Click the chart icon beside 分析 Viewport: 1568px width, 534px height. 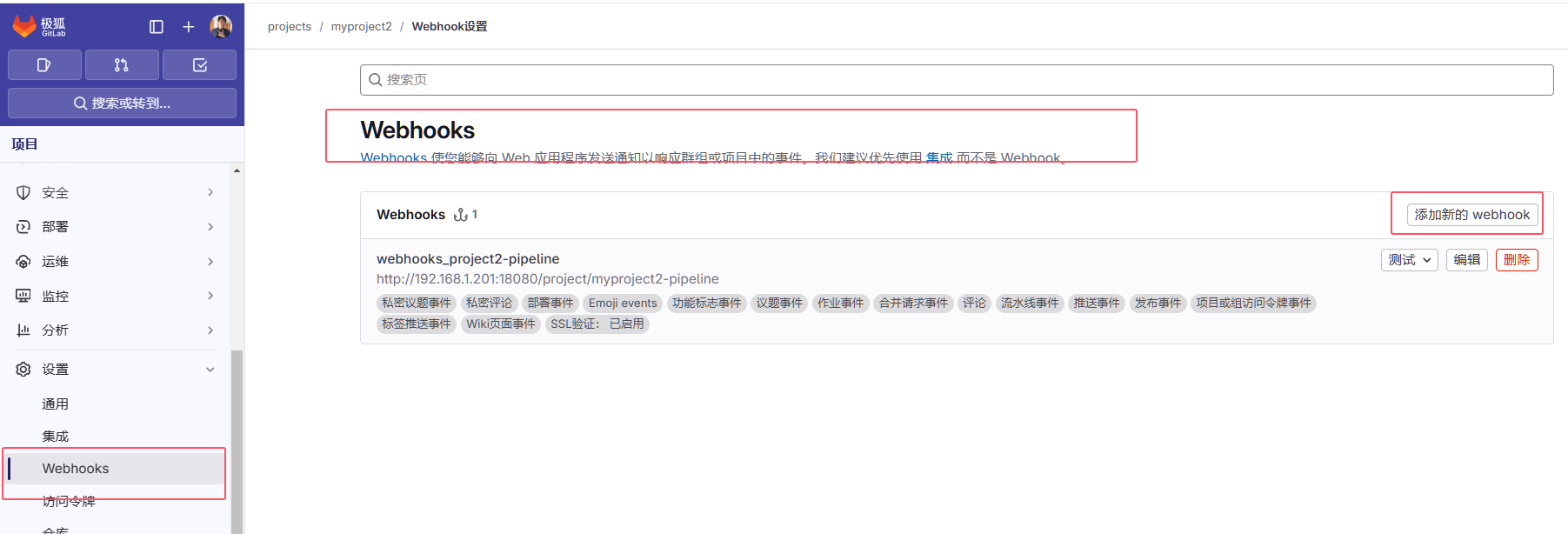[x=23, y=330]
